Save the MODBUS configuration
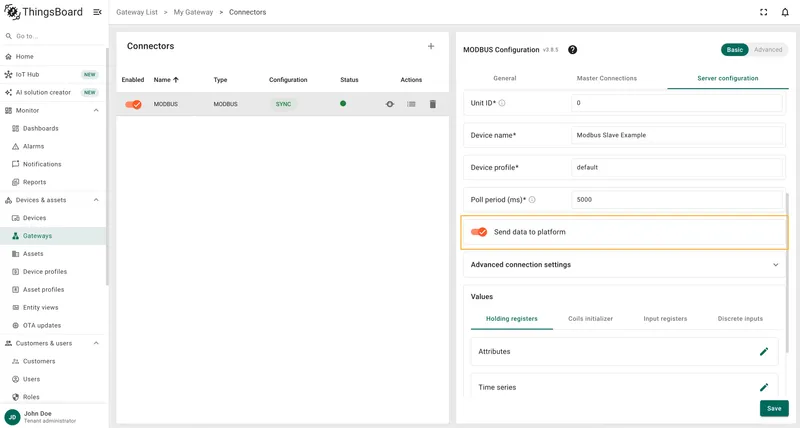Viewport: 800px width, 428px height. pyautogui.click(x=774, y=409)
